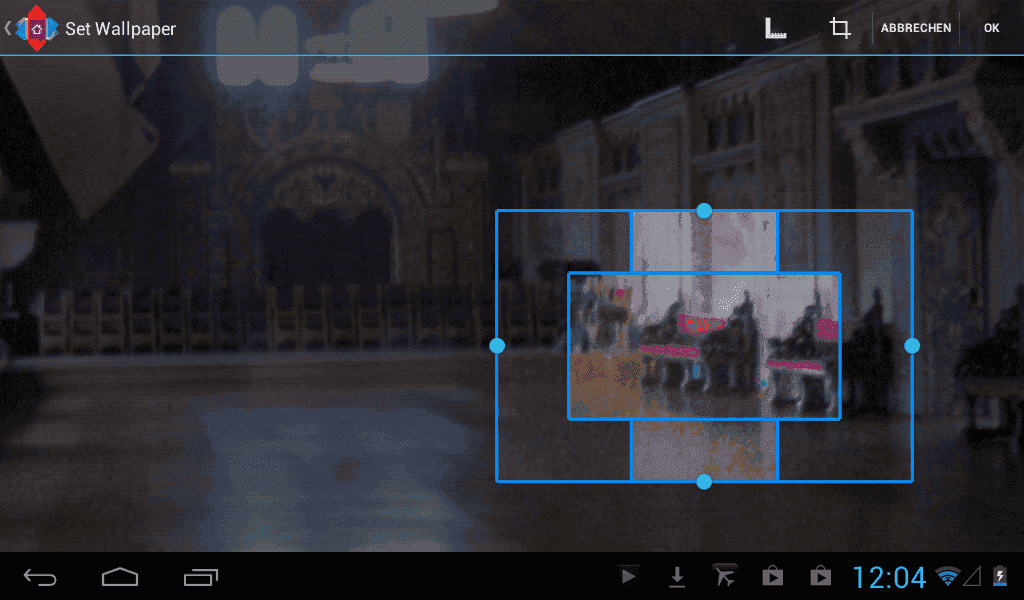Click the left-edge crop handle

(497, 346)
